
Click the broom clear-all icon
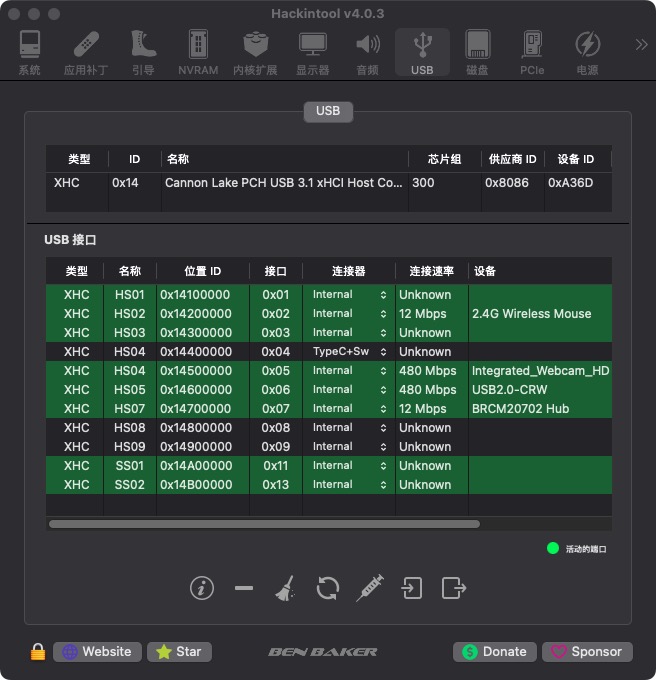[x=285, y=588]
